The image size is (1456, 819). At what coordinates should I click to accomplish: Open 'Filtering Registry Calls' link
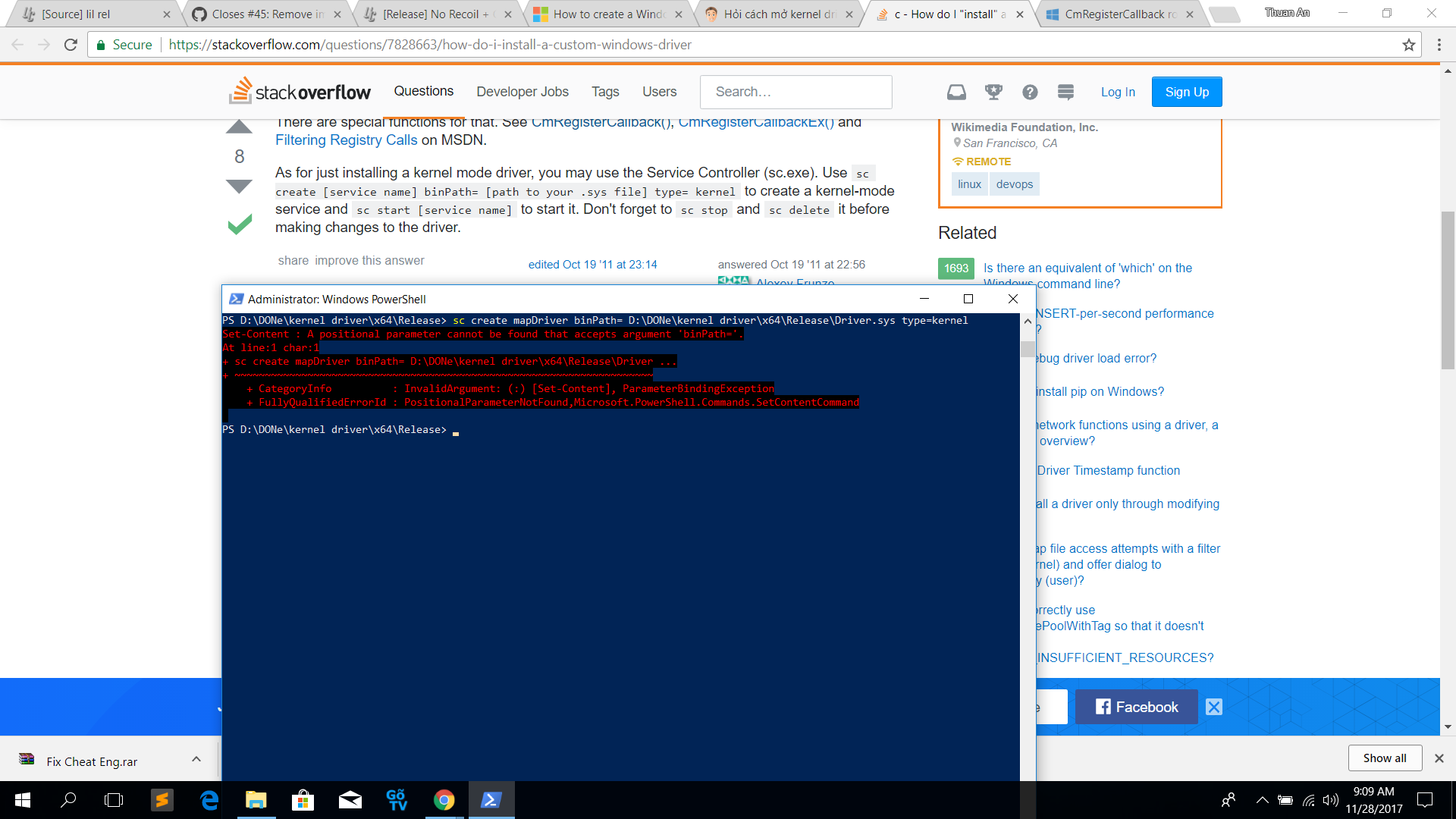pyautogui.click(x=346, y=140)
